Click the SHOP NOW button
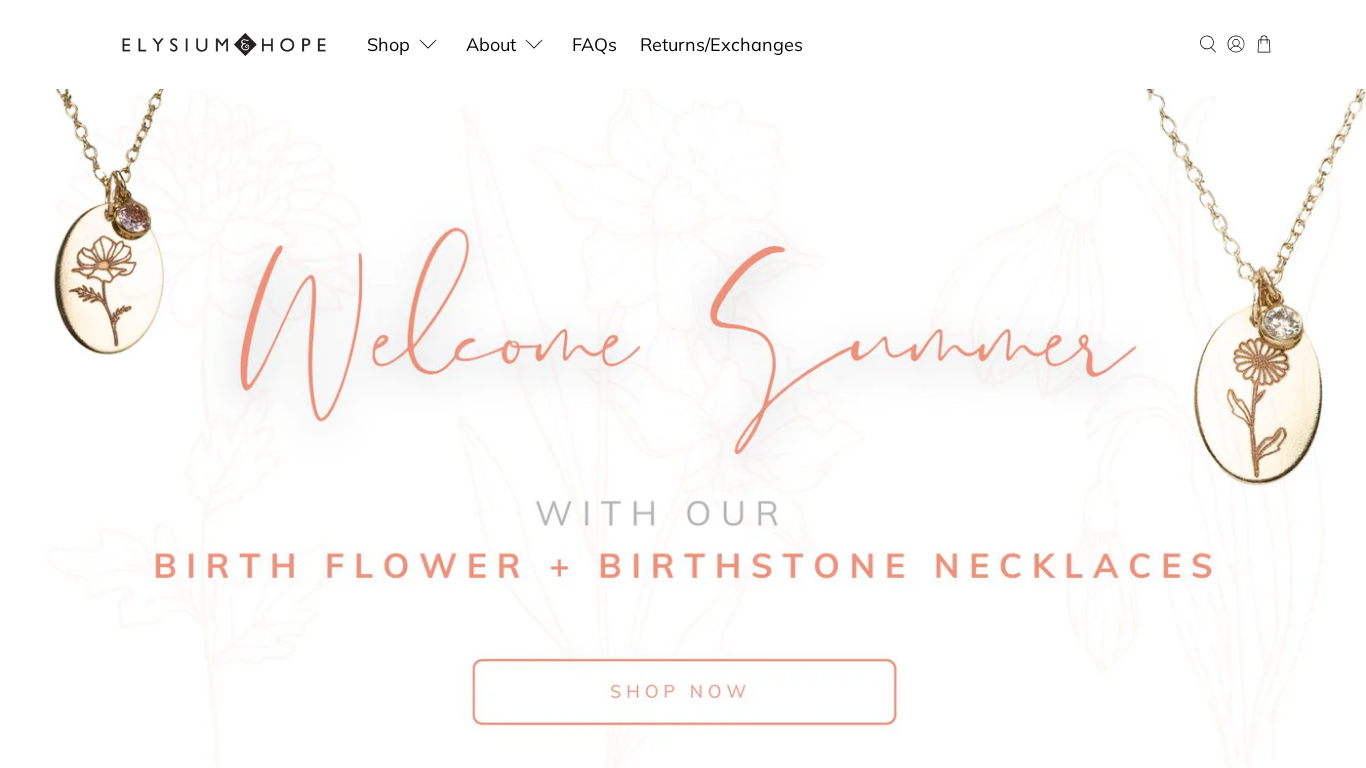Image resolution: width=1366 pixels, height=768 pixels. (x=684, y=692)
